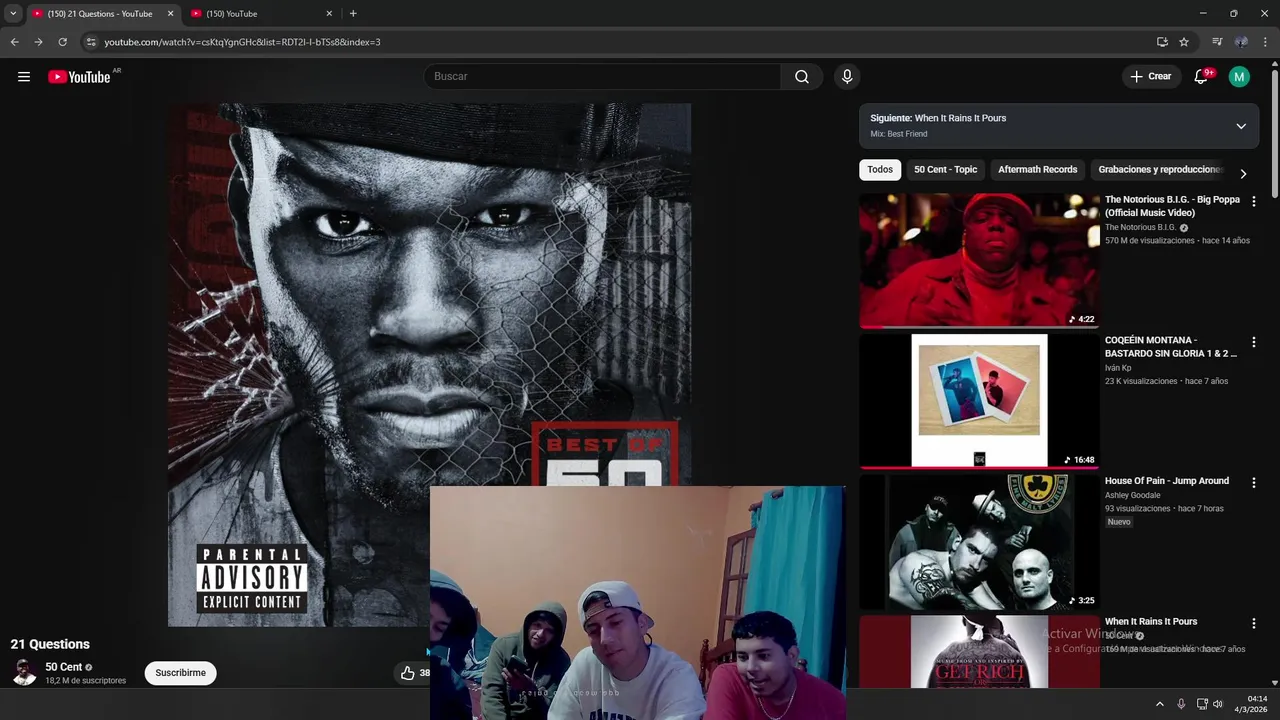Image resolution: width=1280 pixels, height=720 pixels.
Task: Open Coqeéin Montana video thumbnail
Action: coord(979,402)
